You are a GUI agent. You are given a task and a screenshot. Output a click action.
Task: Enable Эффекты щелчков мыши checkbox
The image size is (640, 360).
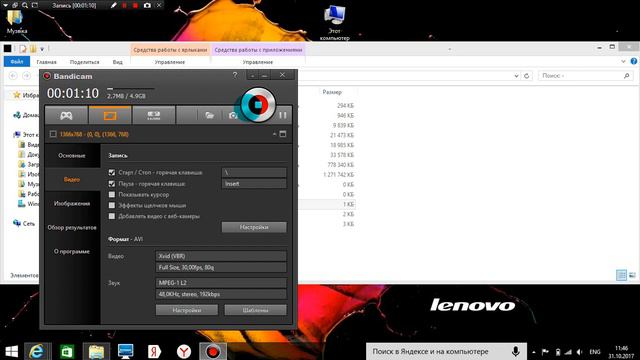tap(112, 205)
